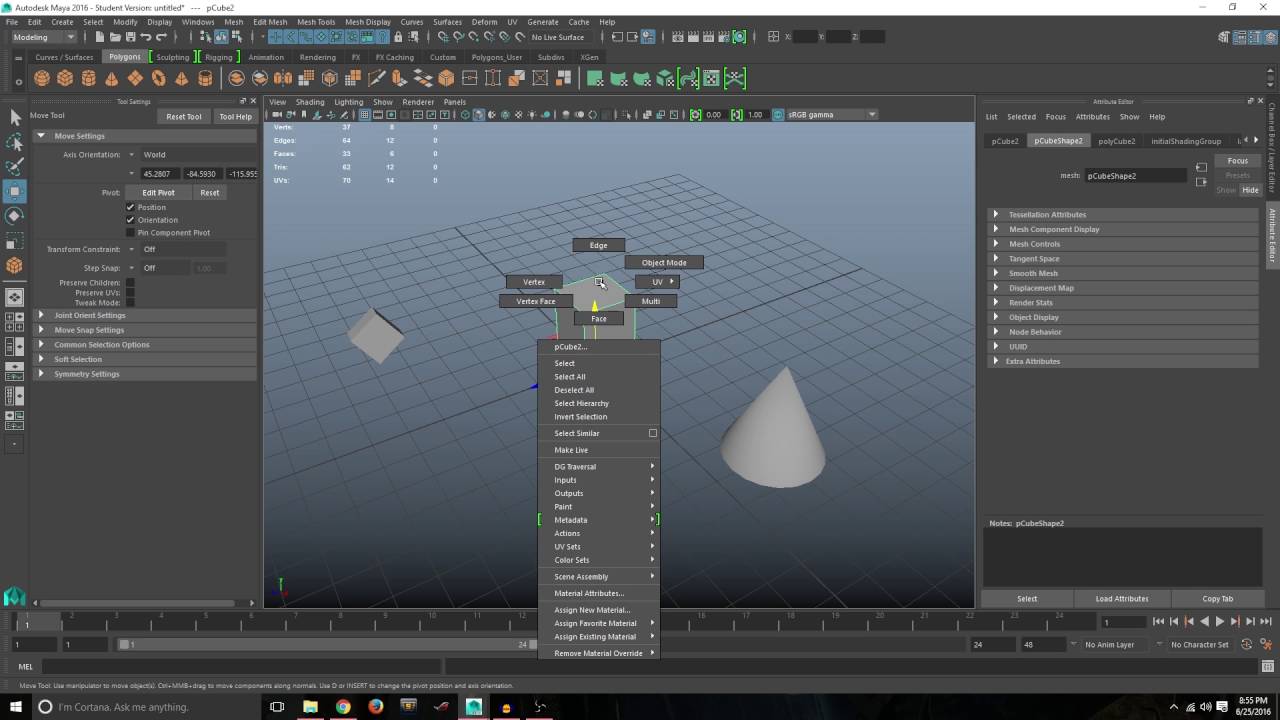The width and height of the screenshot is (1280, 720).
Task: Click the MEL command line field
Action: (x=240, y=666)
